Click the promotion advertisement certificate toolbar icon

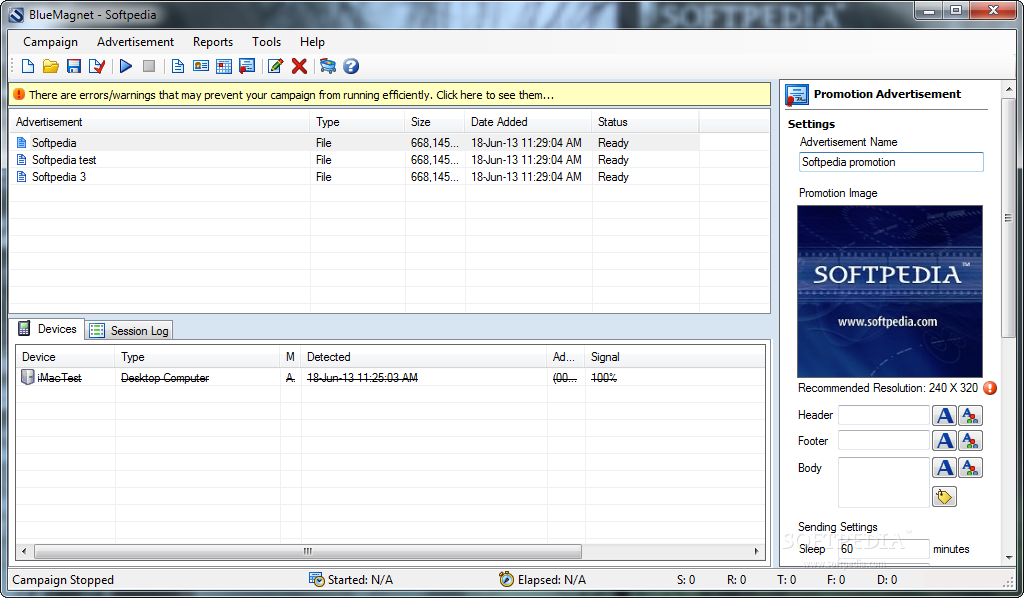click(247, 66)
